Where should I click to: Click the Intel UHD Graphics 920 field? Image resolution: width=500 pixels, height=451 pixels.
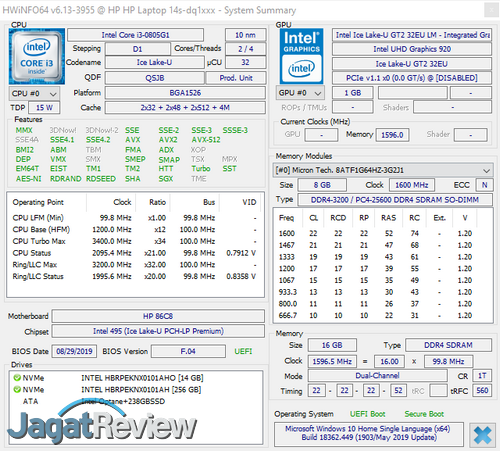[x=412, y=49]
